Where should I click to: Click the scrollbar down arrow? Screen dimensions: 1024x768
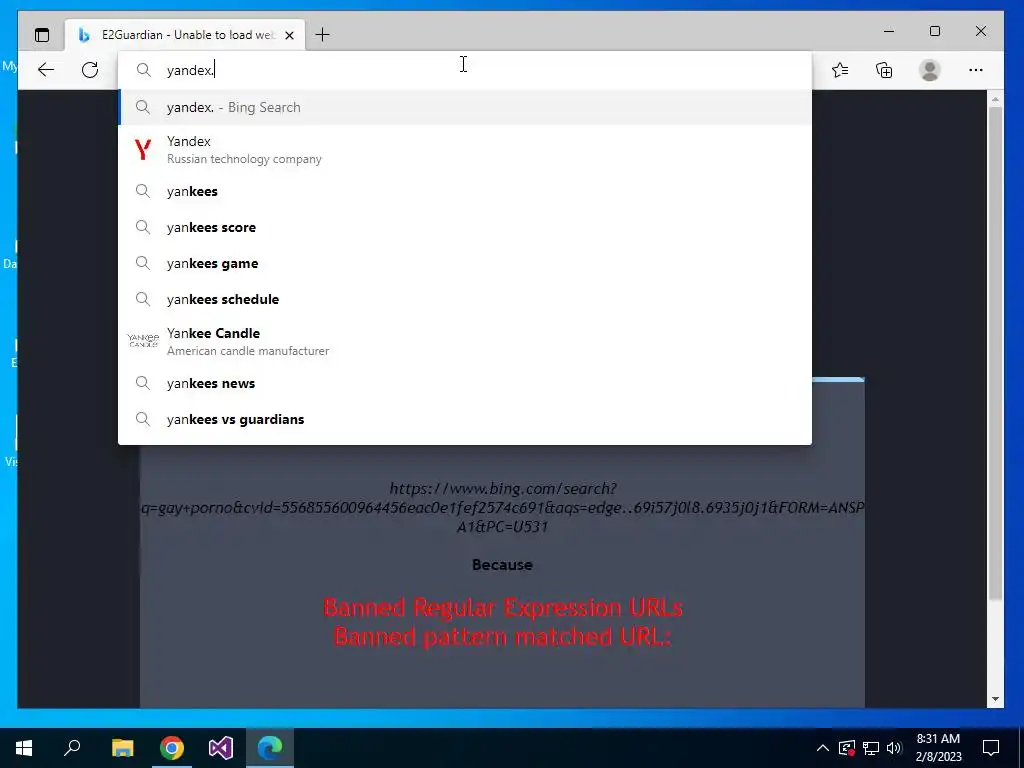coord(995,699)
